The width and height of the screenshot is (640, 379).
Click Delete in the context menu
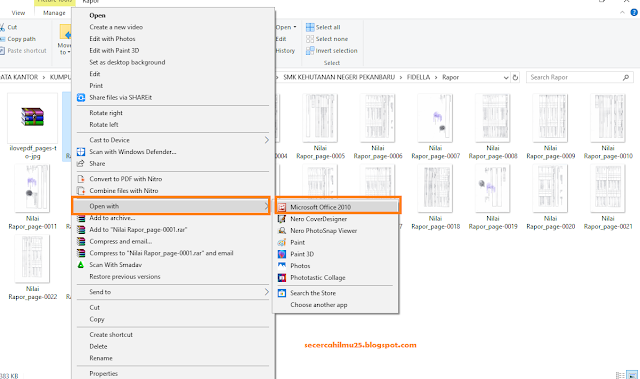[x=98, y=346]
